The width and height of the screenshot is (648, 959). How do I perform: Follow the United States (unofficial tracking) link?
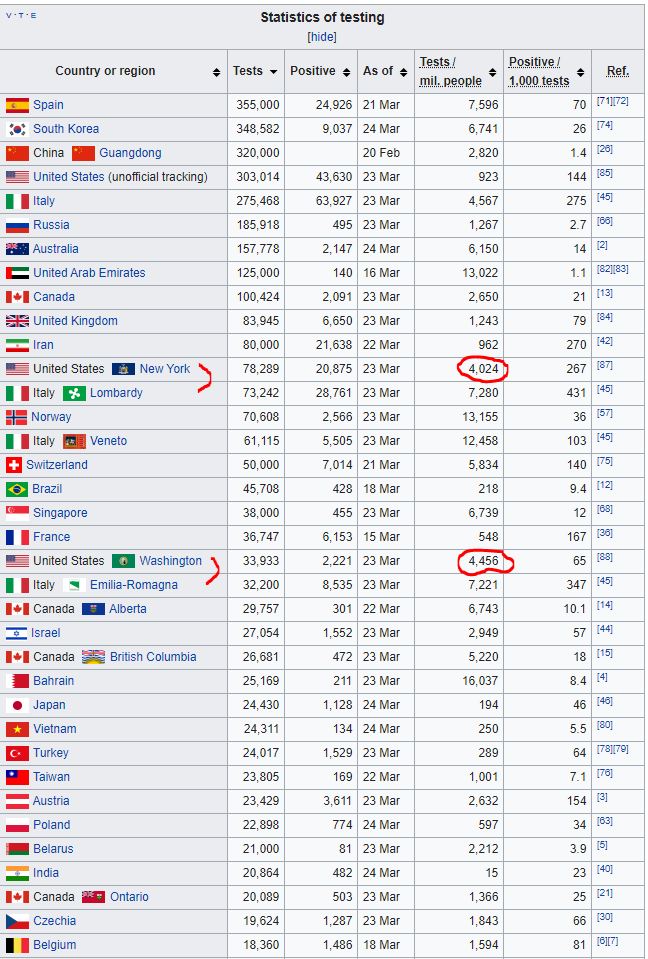tap(68, 177)
